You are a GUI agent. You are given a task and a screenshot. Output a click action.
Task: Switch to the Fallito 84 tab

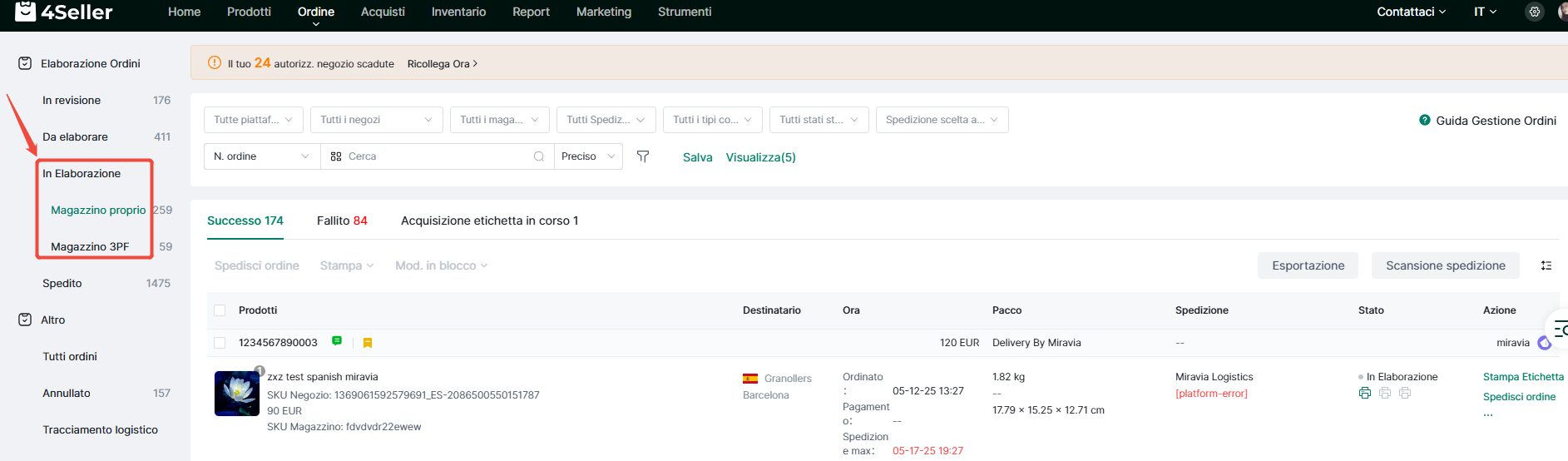pyautogui.click(x=342, y=221)
